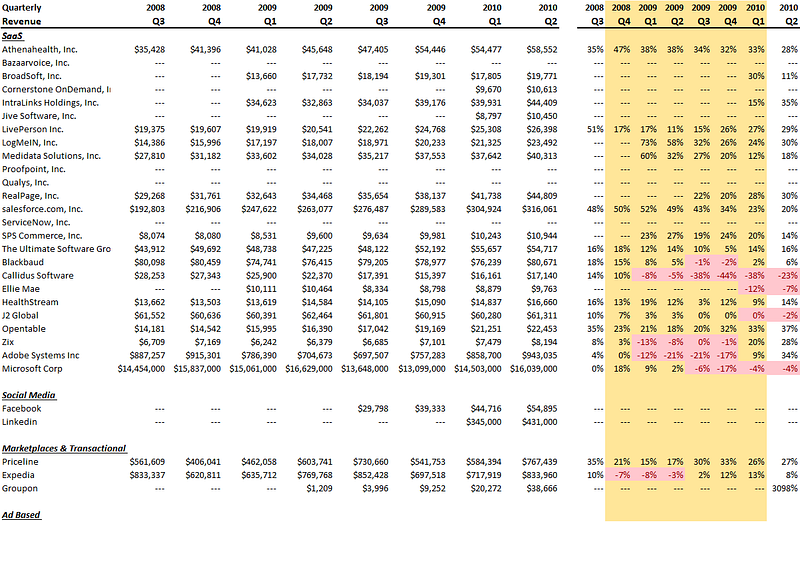This screenshot has height=585, width=800.
Task: Click the salesforce.com, Inc. row label
Action: pos(42,209)
